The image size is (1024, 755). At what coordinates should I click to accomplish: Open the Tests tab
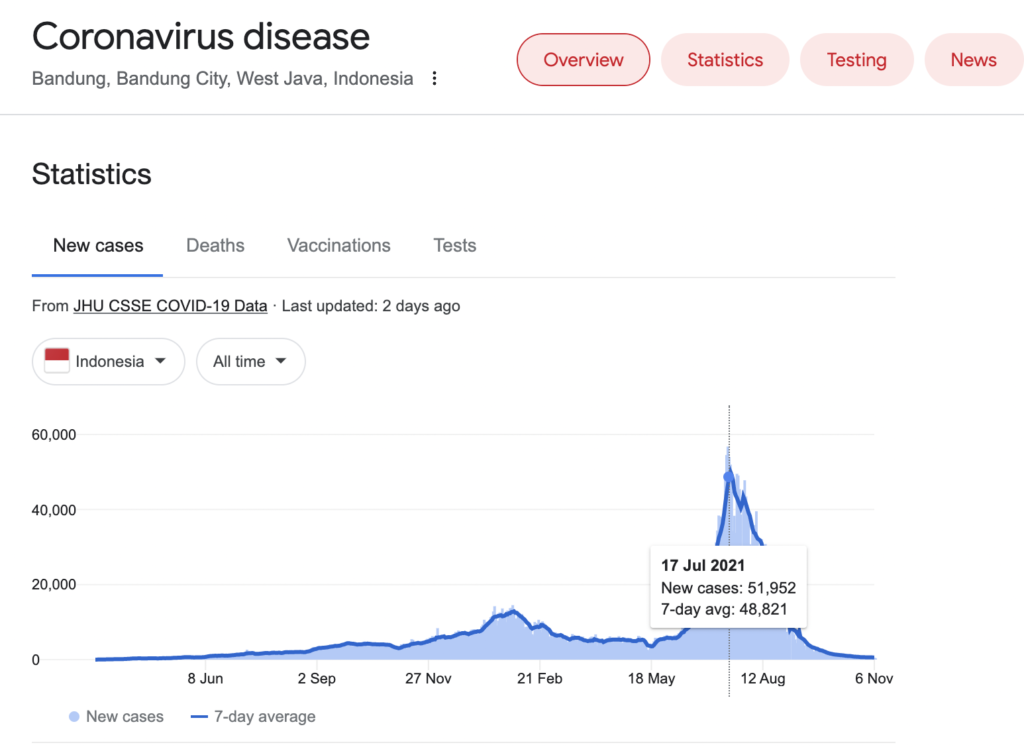(454, 245)
